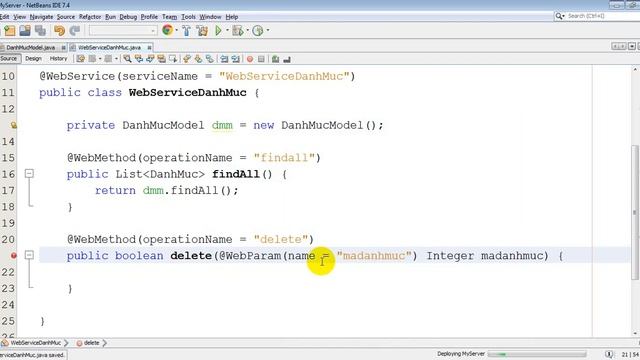The height and width of the screenshot is (360, 640).
Task: Open the browser selection dropdown arrow
Action: [x=177, y=31]
